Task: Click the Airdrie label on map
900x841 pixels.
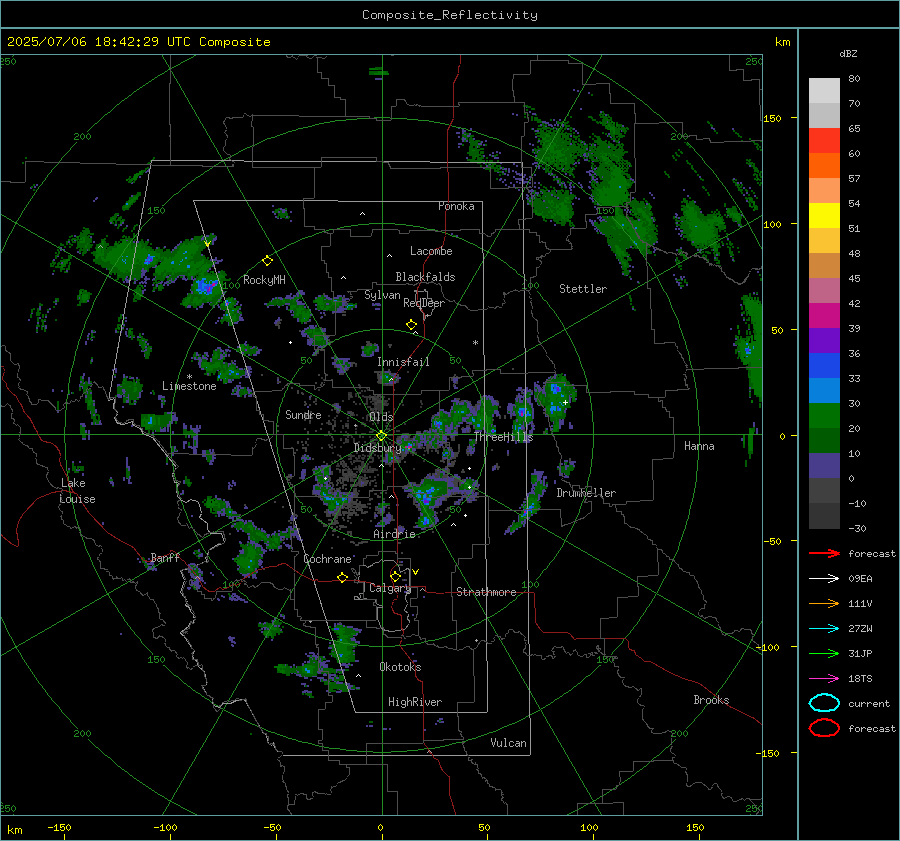Action: 394,534
